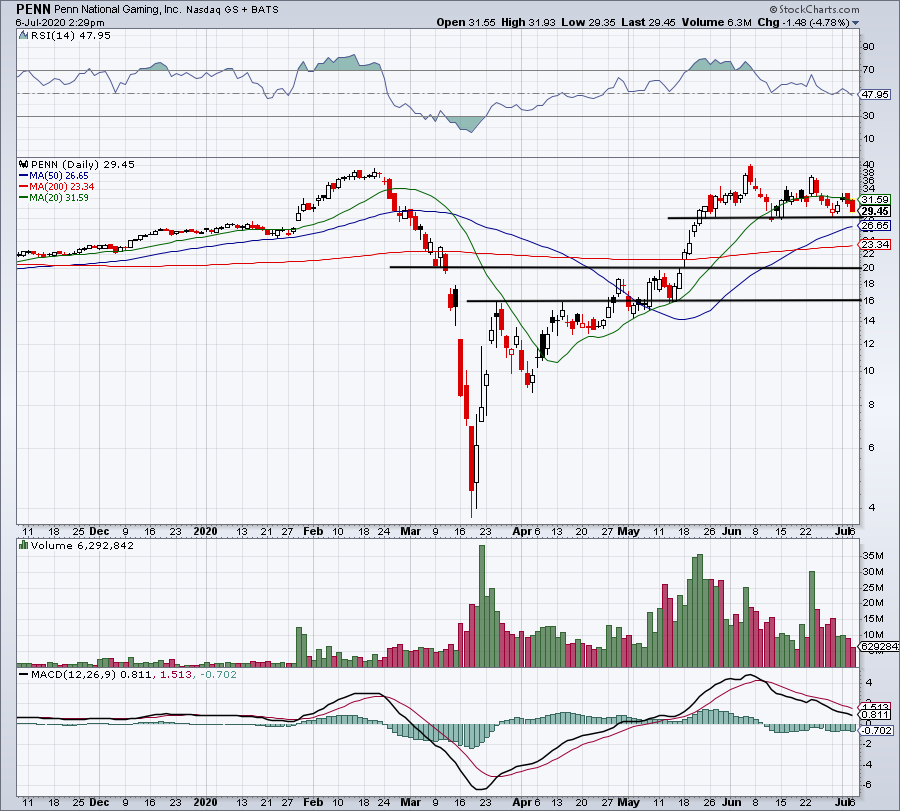Click the PENN (Daily) 29.45 legend text

coord(83,164)
